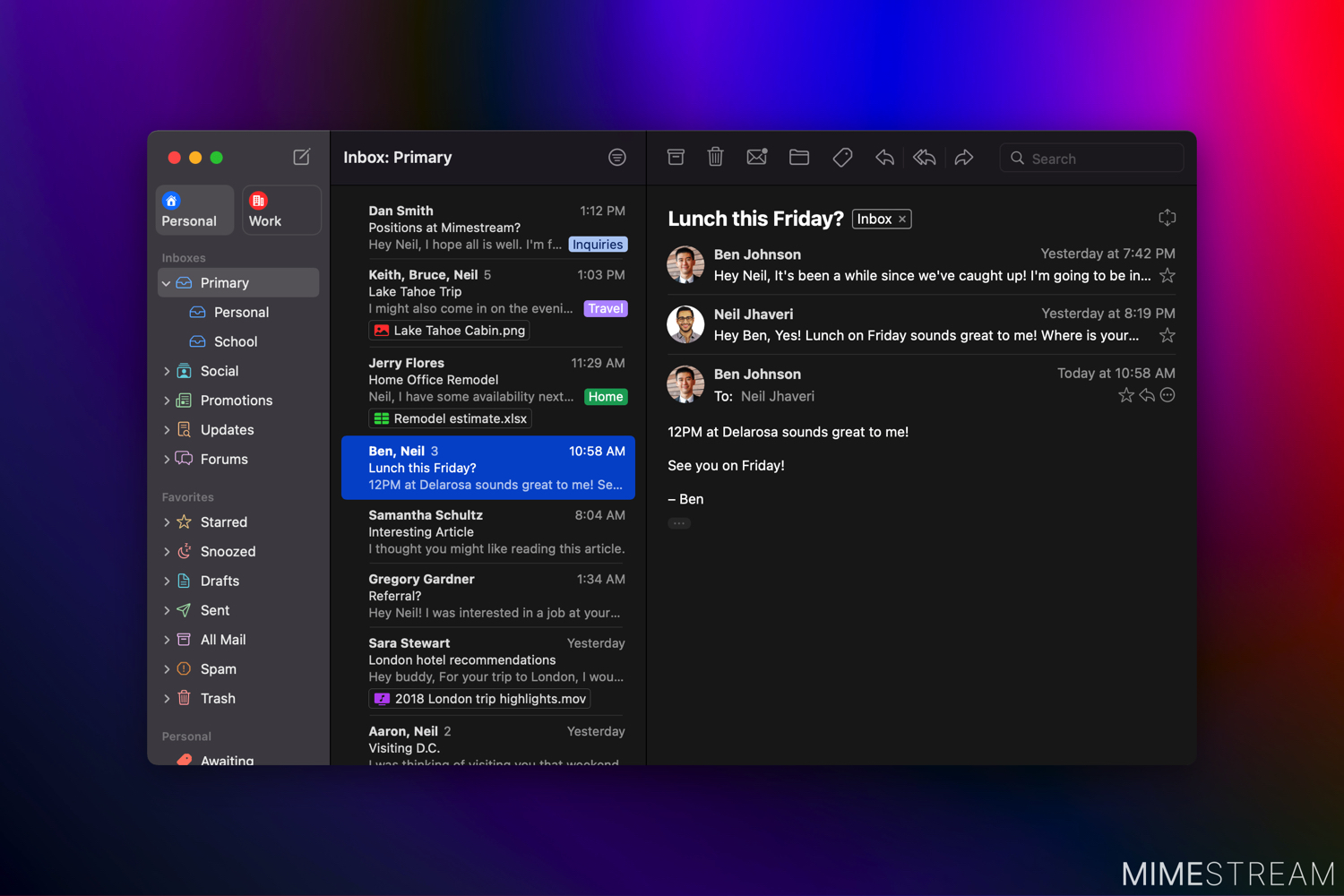1344x896 pixels.
Task: Show trimmed content ellipsis below the signature
Action: click(679, 523)
